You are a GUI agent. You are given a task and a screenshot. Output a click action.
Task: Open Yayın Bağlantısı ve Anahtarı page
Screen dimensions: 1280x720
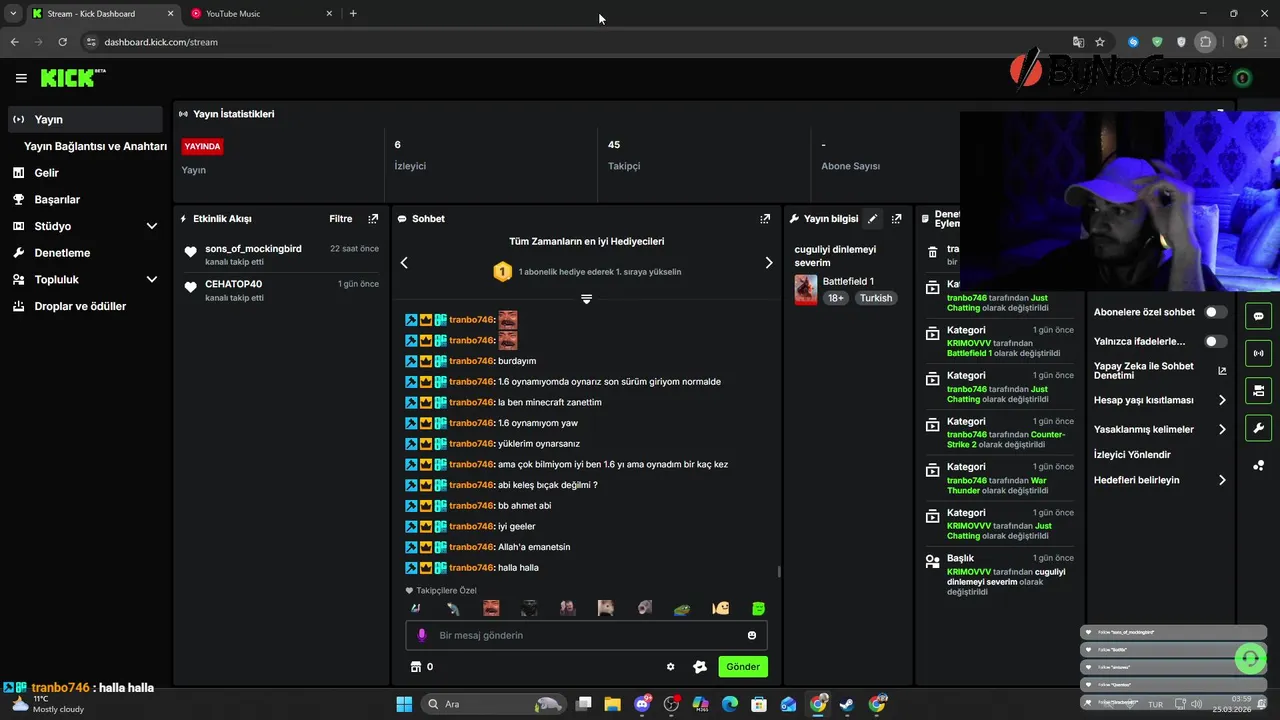click(95, 146)
